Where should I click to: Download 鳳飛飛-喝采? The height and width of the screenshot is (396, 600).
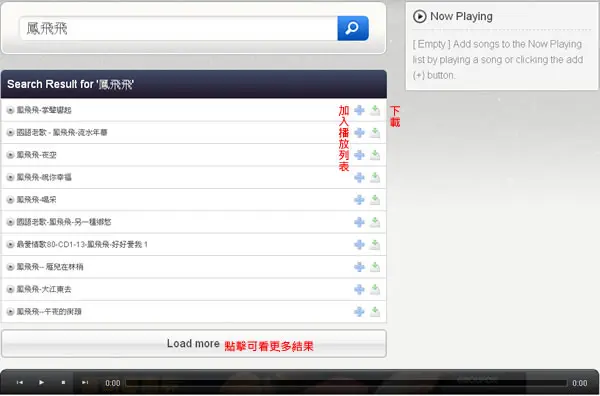pyautogui.click(x=375, y=200)
